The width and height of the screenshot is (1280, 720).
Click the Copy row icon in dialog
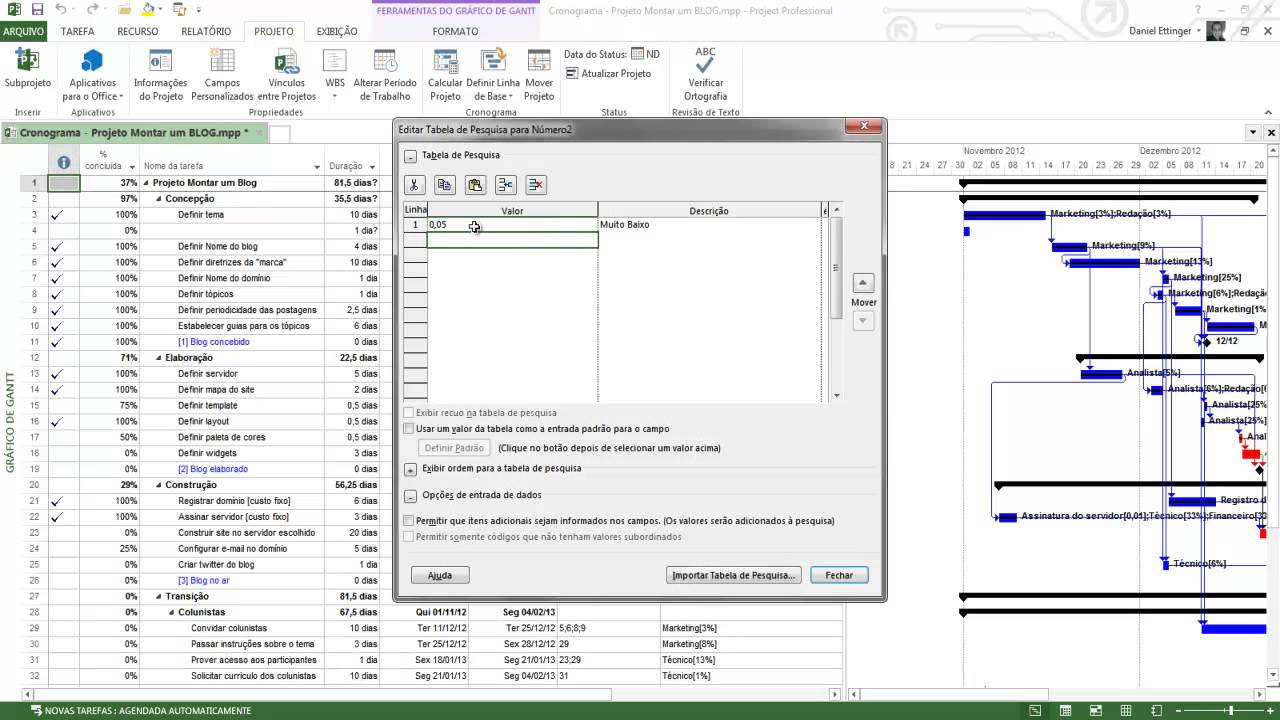445,185
